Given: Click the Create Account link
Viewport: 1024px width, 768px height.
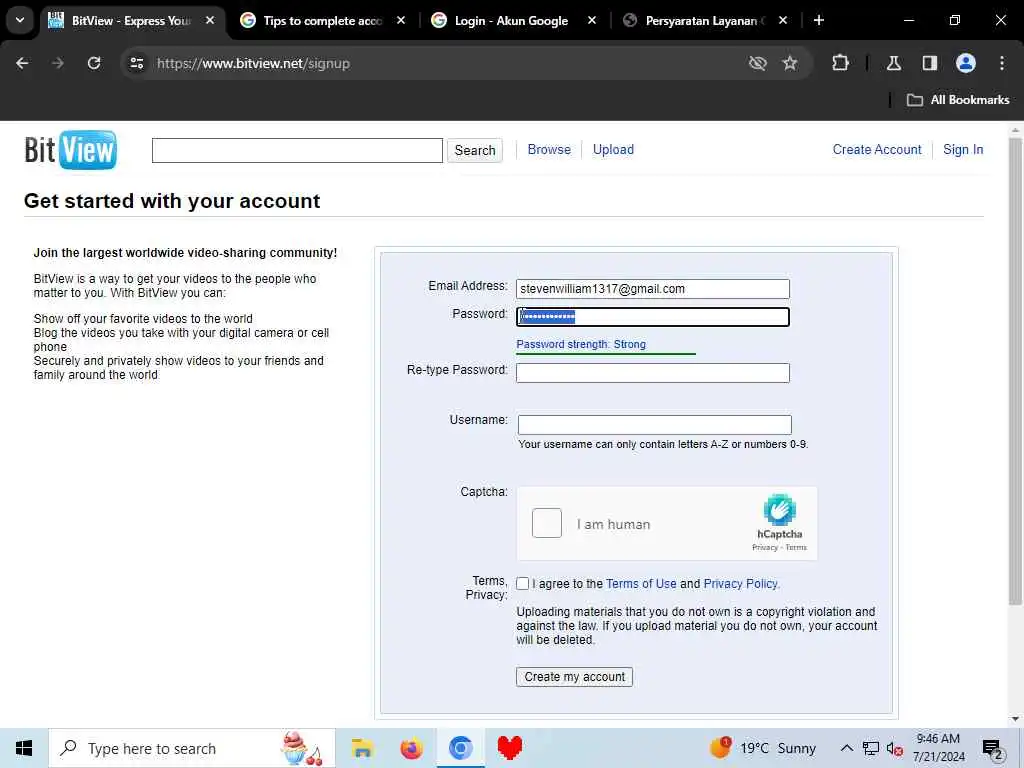Looking at the screenshot, I should tap(877, 150).
